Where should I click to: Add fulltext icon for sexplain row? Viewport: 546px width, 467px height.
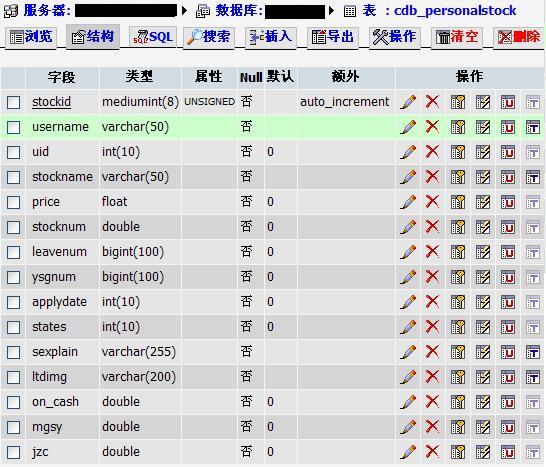[x=533, y=352]
